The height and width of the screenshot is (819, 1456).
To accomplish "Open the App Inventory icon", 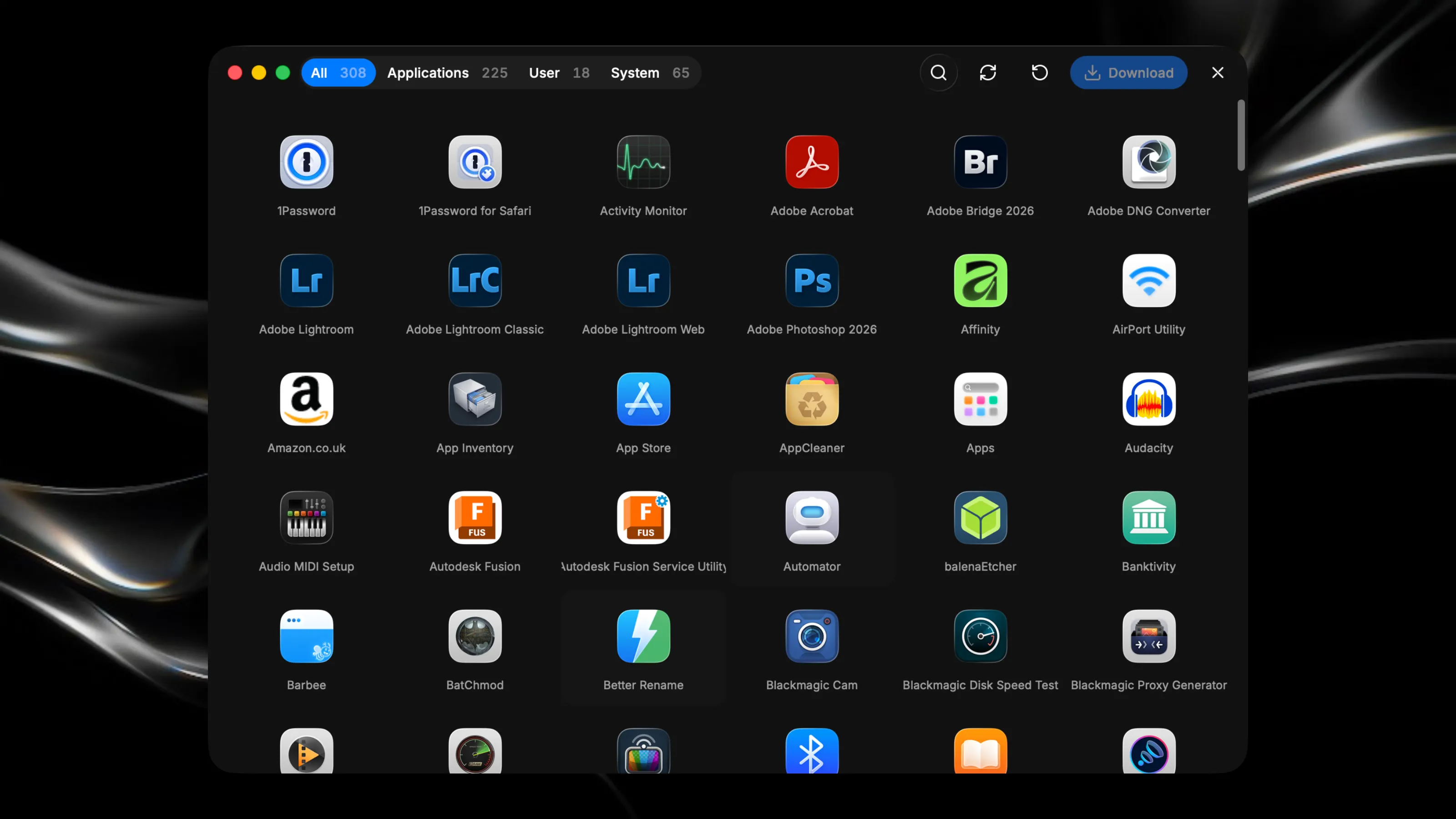I will [475, 399].
